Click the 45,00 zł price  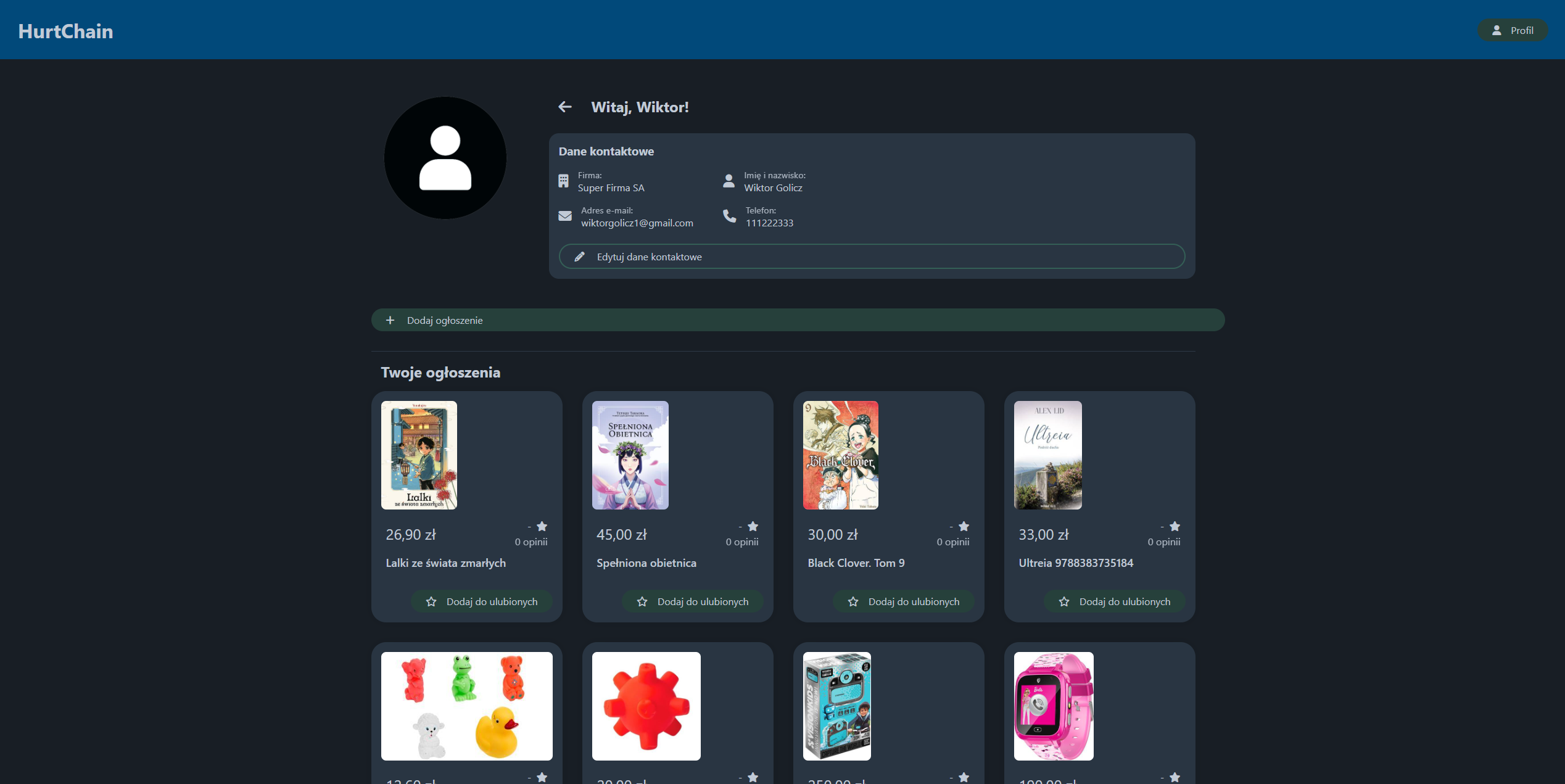[x=622, y=535]
